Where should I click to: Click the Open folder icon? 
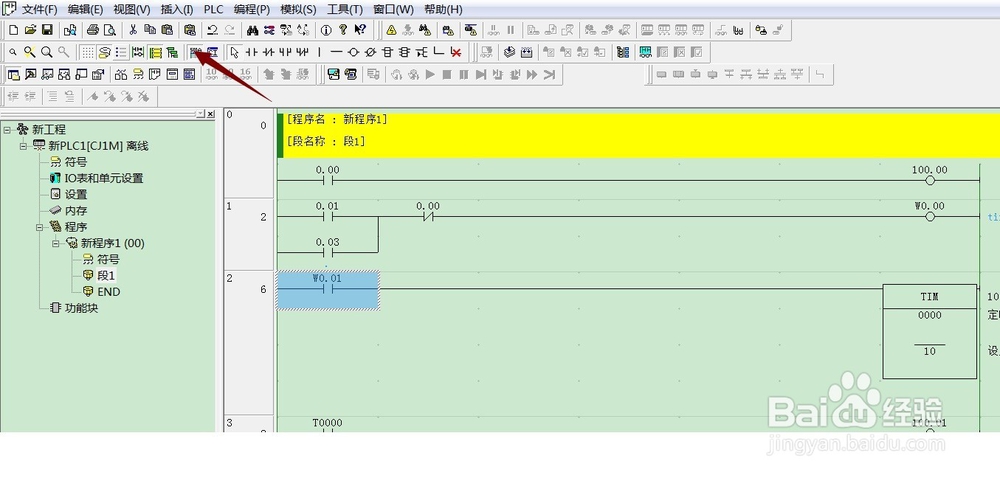click(30, 30)
